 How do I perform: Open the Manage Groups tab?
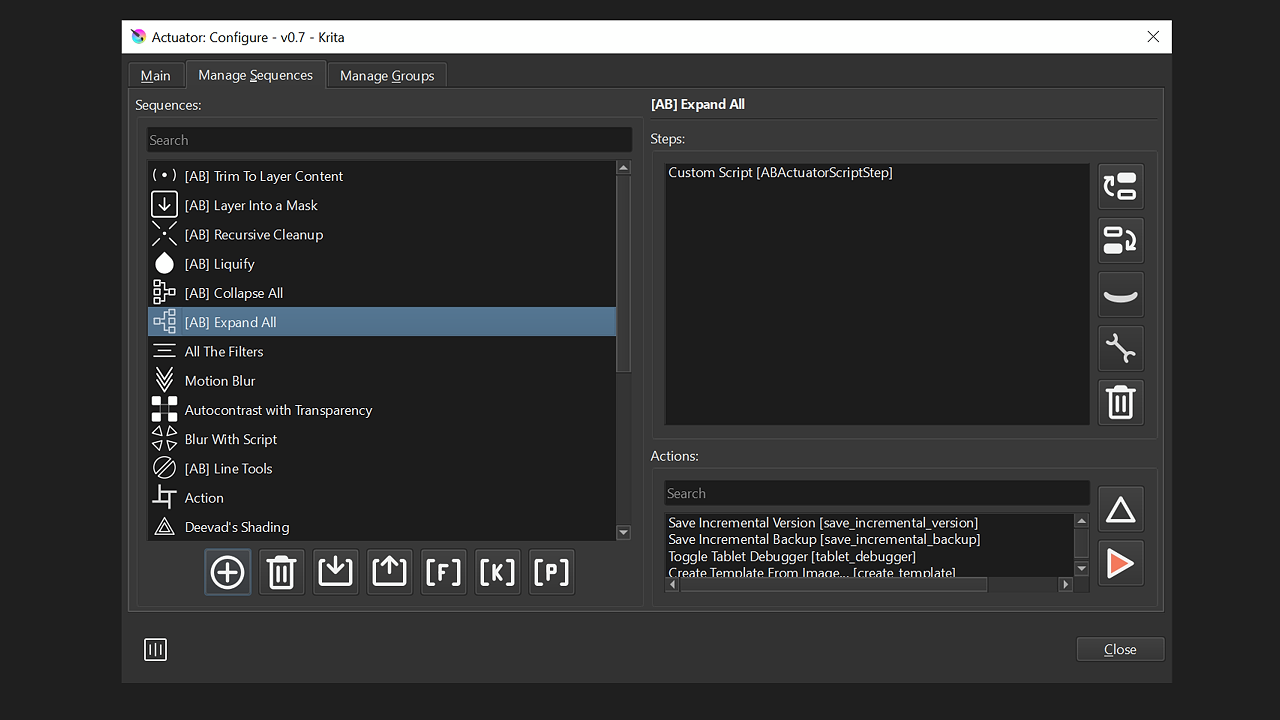tap(387, 76)
